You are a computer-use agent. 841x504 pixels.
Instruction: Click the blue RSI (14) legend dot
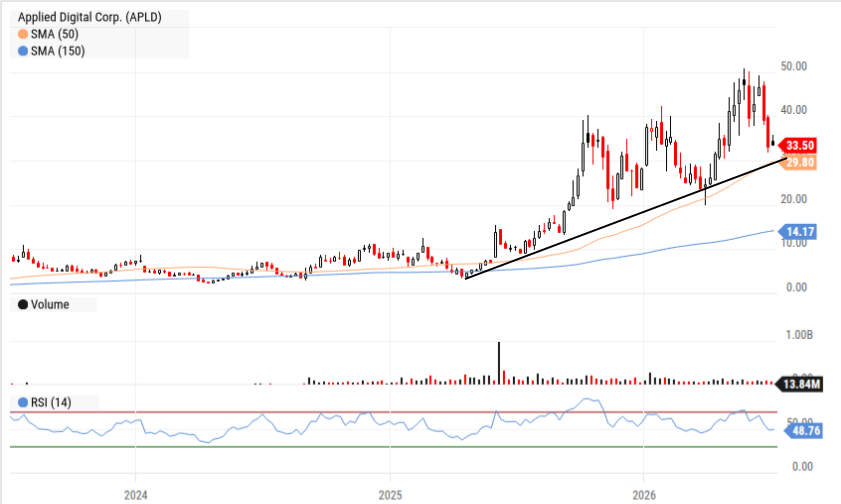23,403
